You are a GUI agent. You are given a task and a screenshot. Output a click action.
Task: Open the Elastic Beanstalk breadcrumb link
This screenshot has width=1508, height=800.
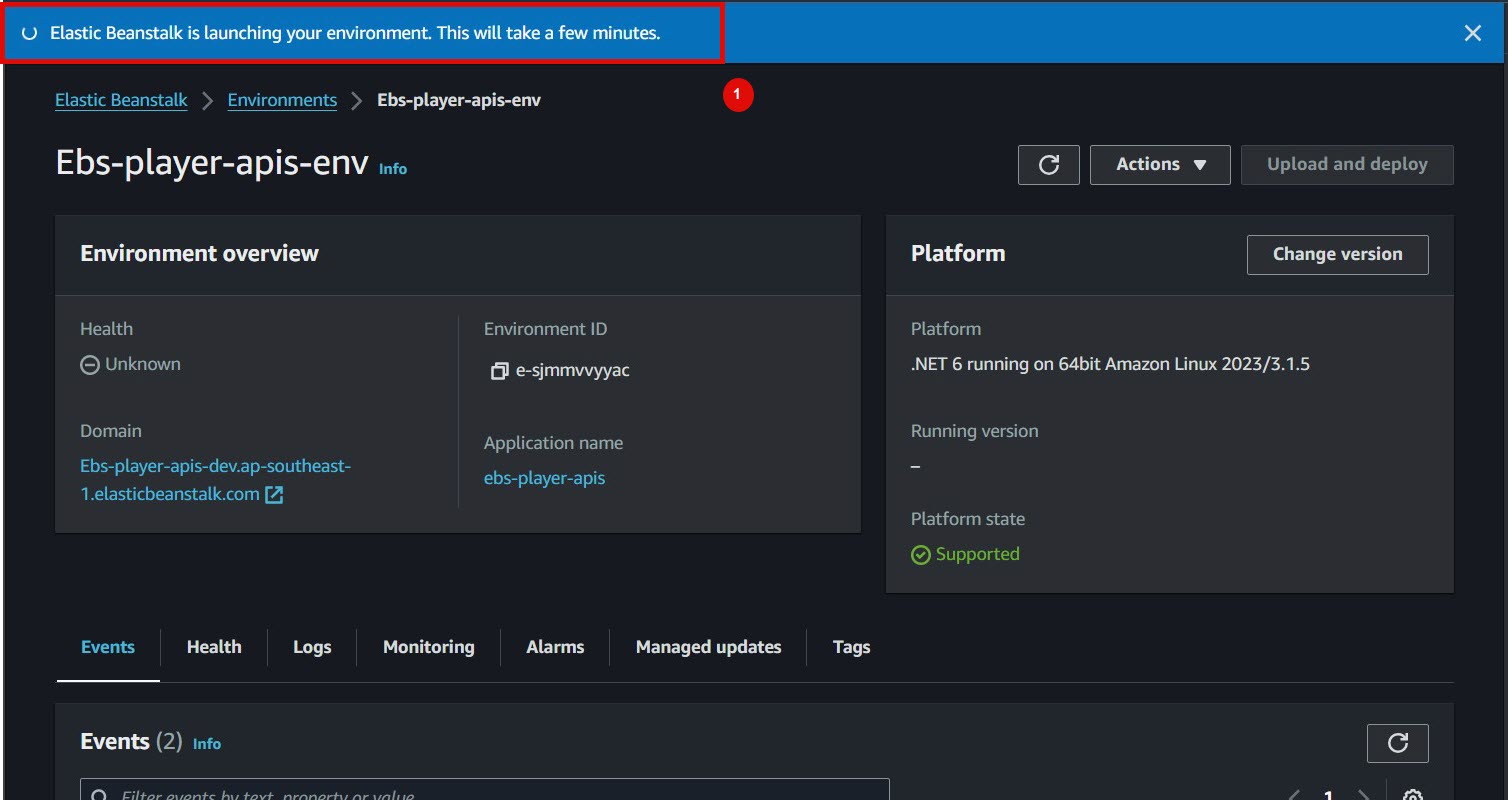[121, 100]
